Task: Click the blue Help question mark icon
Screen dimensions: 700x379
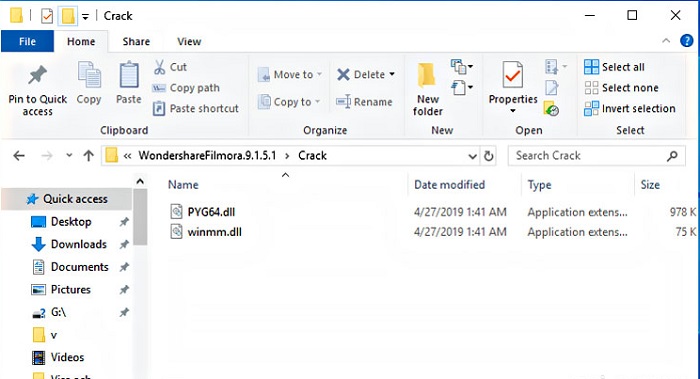Action: pyautogui.click(x=686, y=41)
